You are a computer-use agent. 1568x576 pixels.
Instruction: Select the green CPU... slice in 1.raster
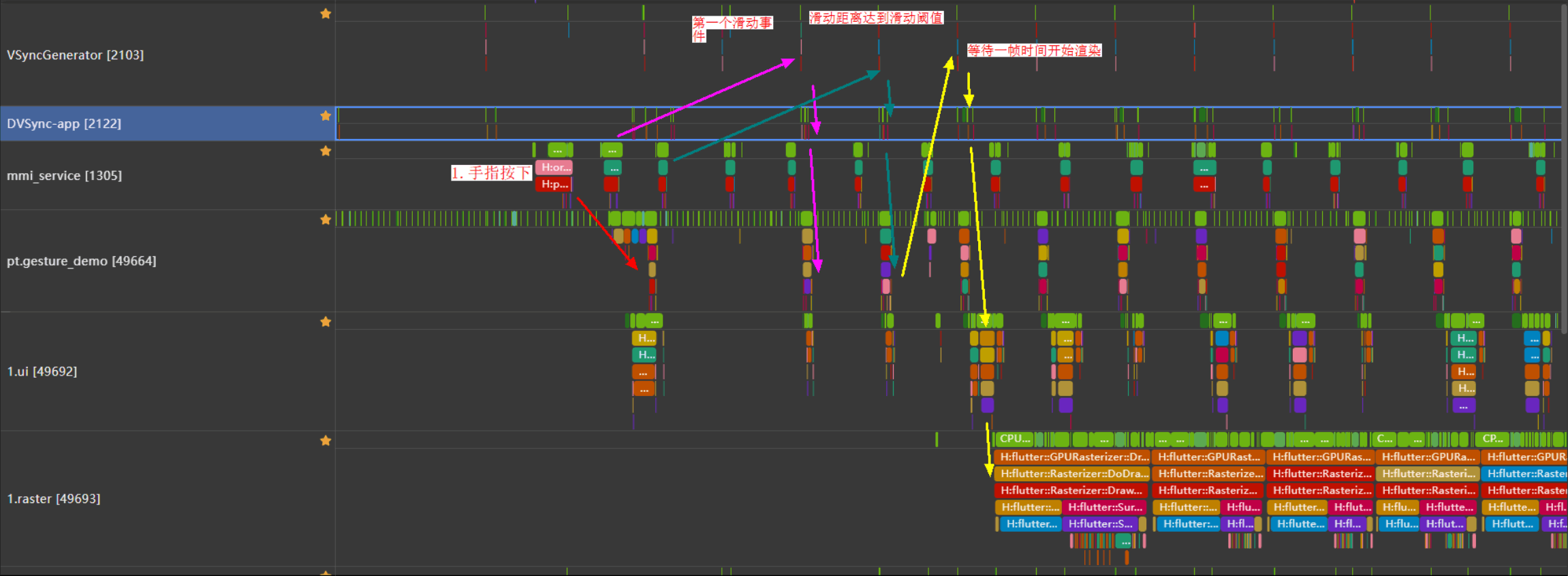tap(1014, 439)
